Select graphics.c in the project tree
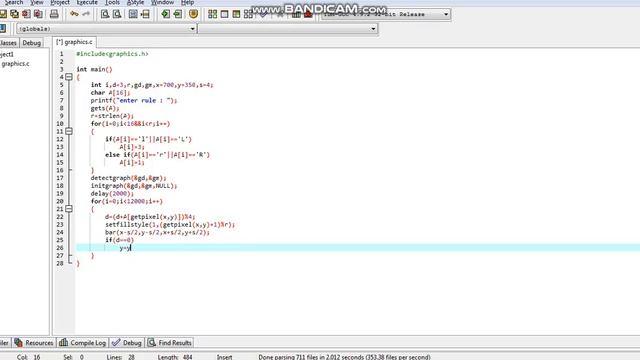The image size is (640, 360). [x=16, y=64]
